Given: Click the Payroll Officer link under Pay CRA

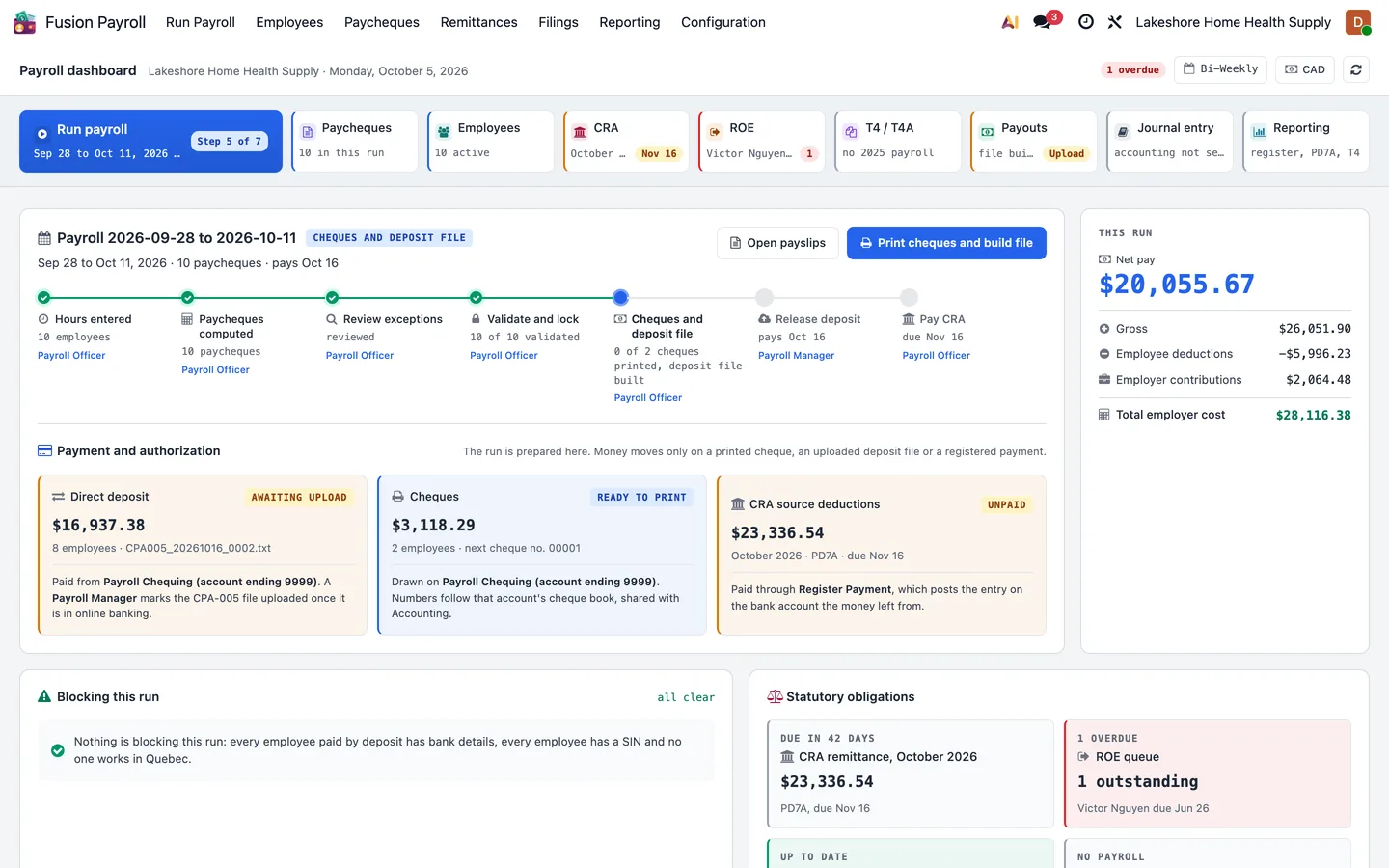Looking at the screenshot, I should [x=937, y=356].
